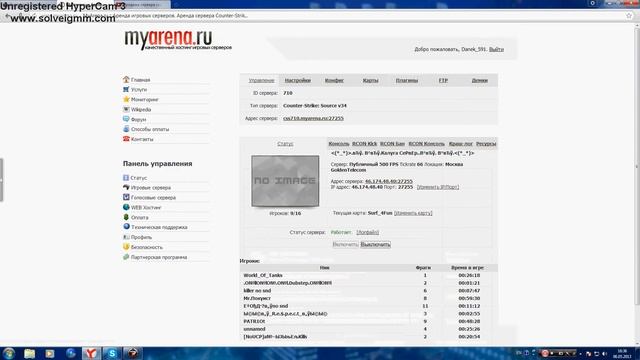Open the css710.myarena.ru:27255 server address link

coord(313,118)
